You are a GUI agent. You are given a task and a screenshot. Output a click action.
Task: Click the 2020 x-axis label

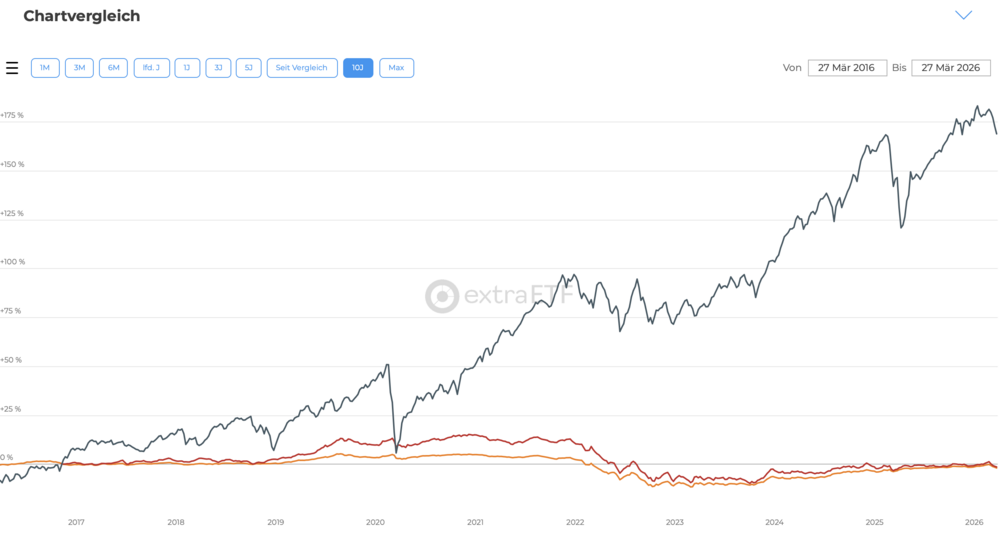tap(375, 522)
